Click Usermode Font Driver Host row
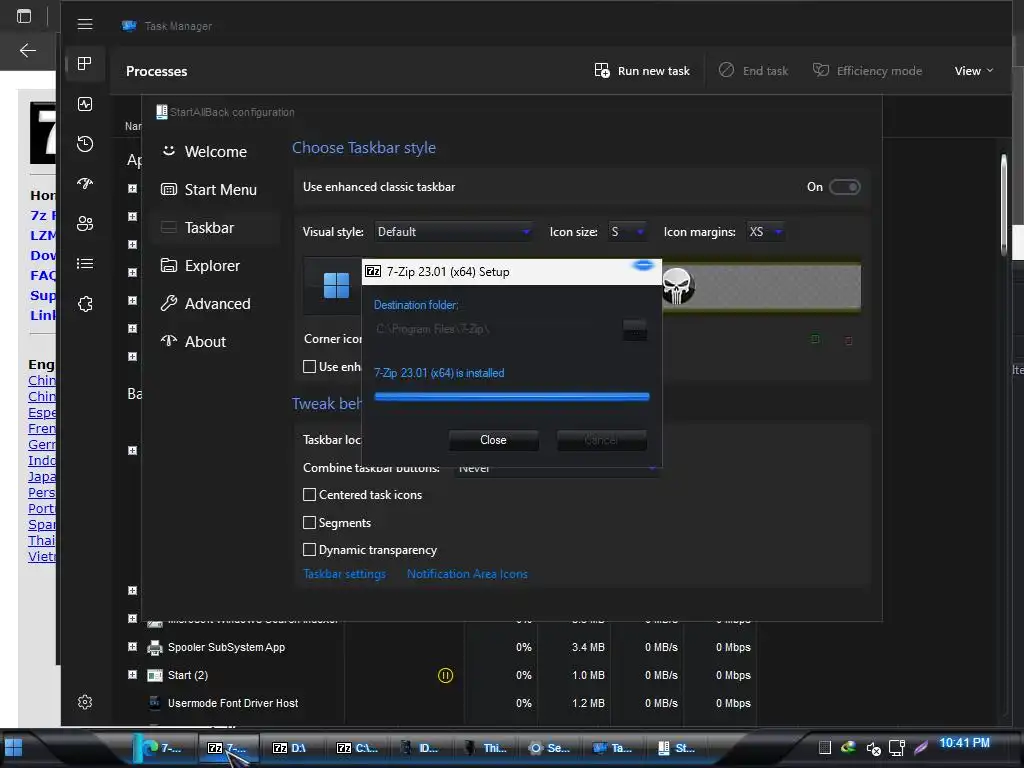Screen dimensions: 1024x768 point(432,703)
